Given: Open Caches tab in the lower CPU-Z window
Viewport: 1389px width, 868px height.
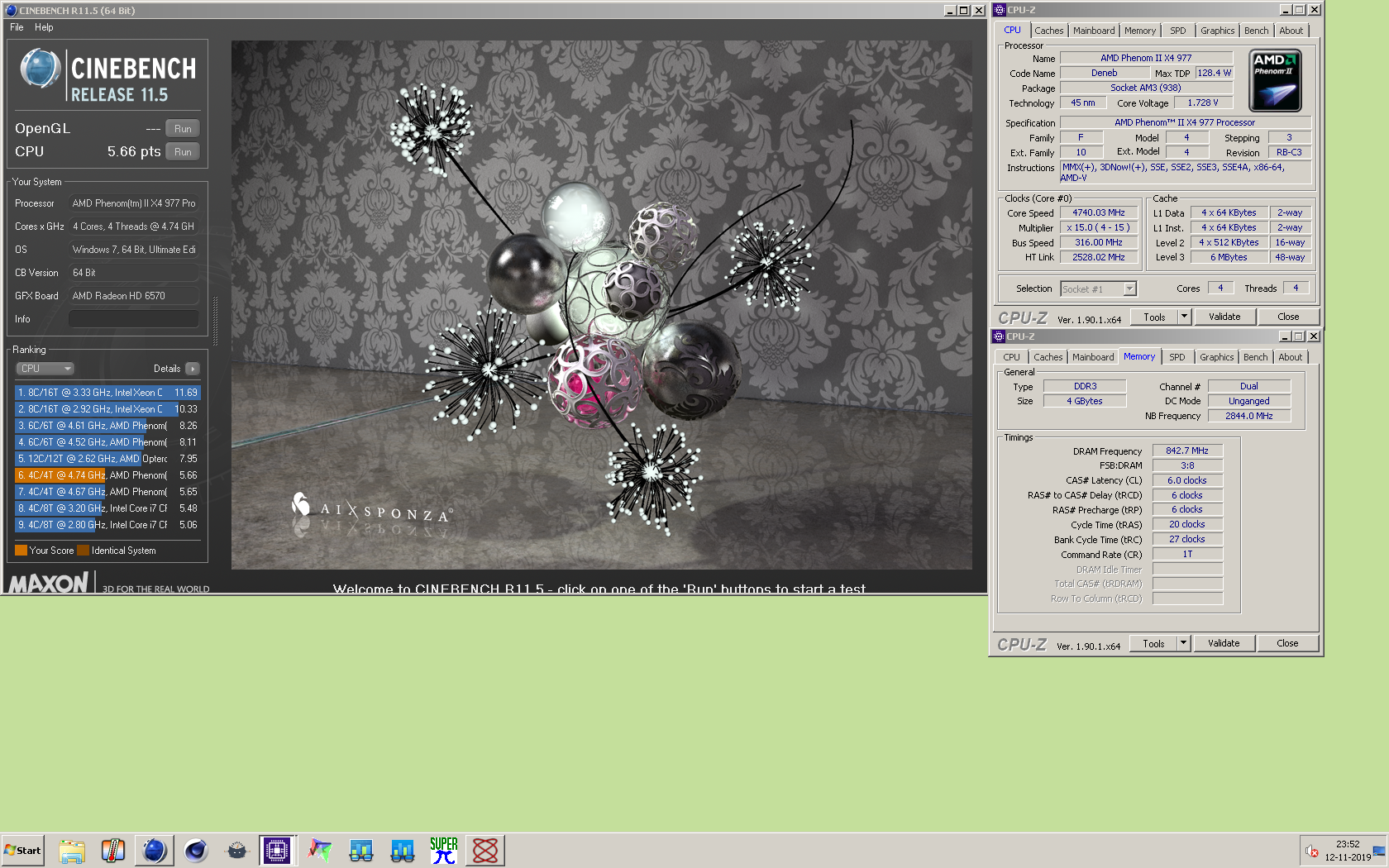Looking at the screenshot, I should pyautogui.click(x=1048, y=357).
